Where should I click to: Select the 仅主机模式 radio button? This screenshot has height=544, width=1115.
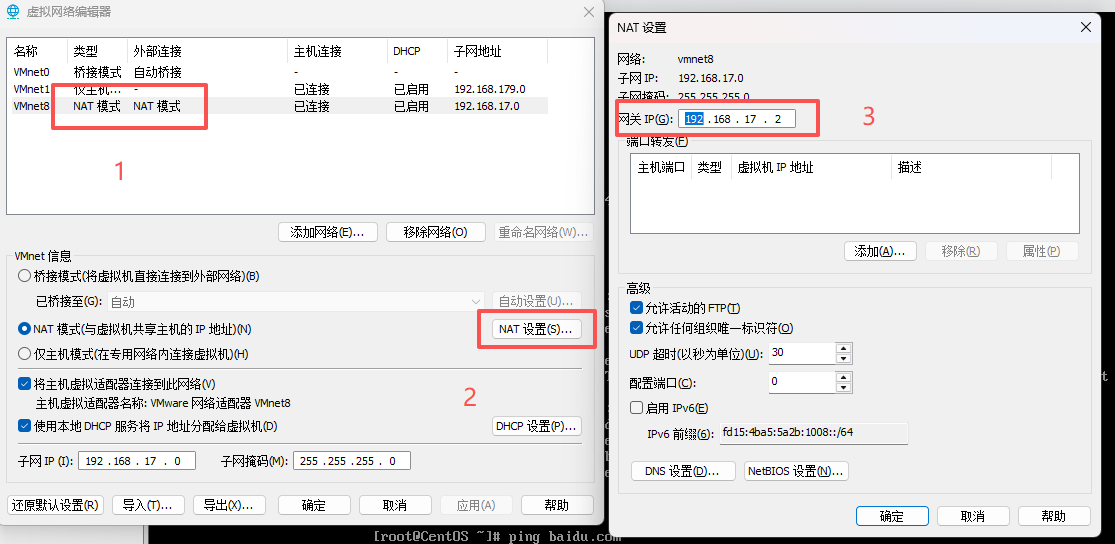point(25,354)
